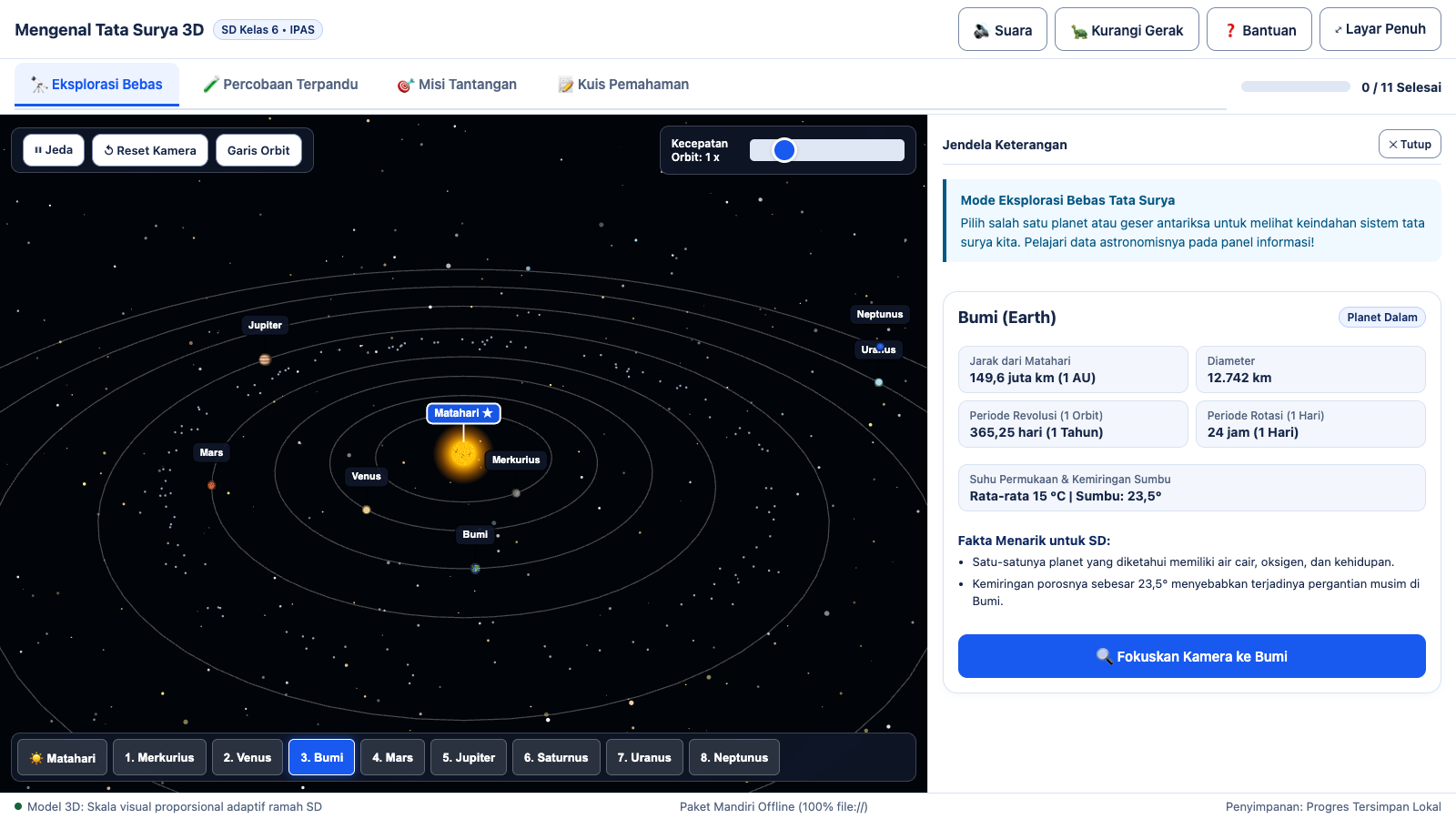Click the Uranus planet sphere in scene
This screenshot has height=819, width=1456.
click(878, 382)
